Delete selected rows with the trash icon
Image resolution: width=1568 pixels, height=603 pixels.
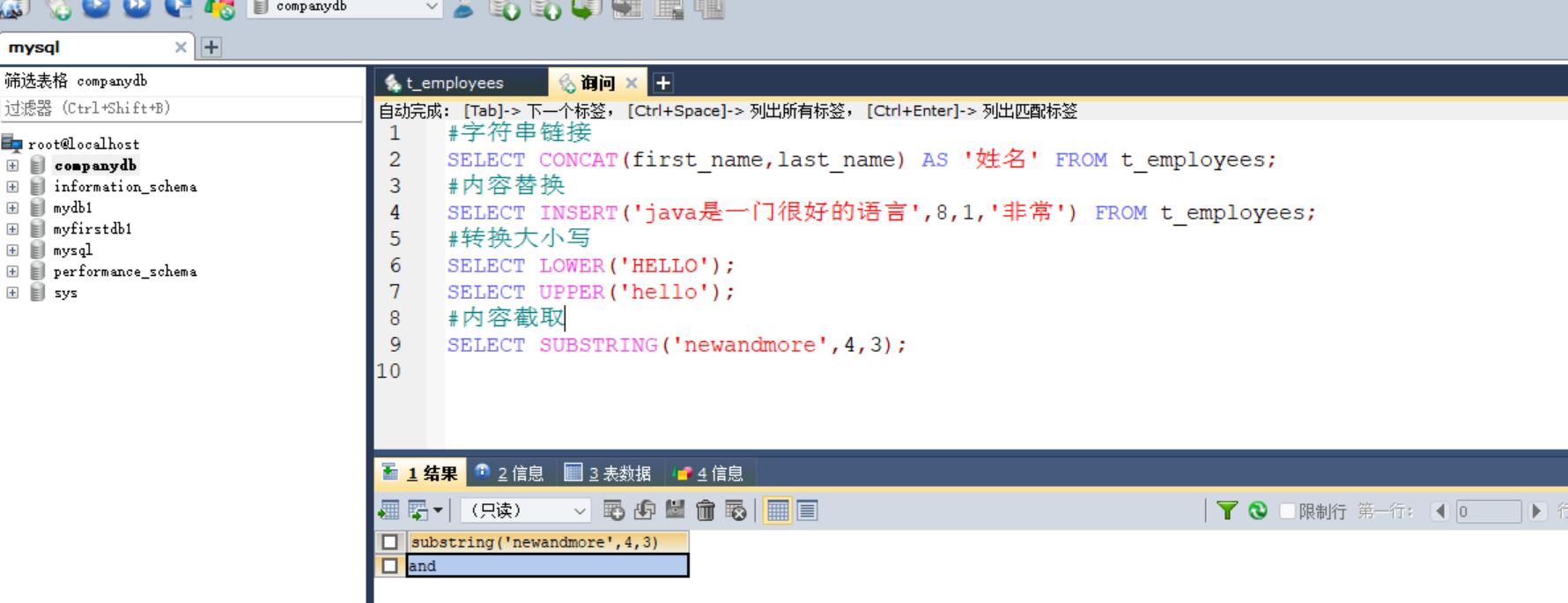705,510
